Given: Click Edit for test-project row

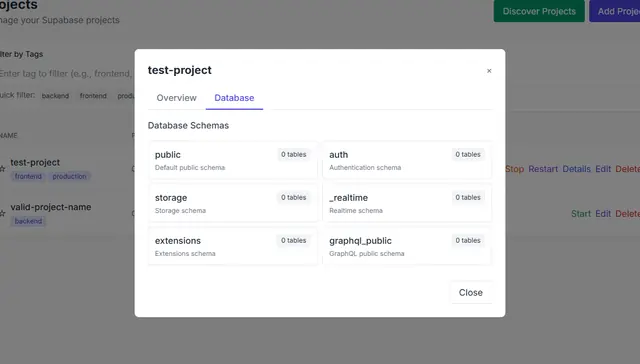Looking at the screenshot, I should tap(603, 169).
